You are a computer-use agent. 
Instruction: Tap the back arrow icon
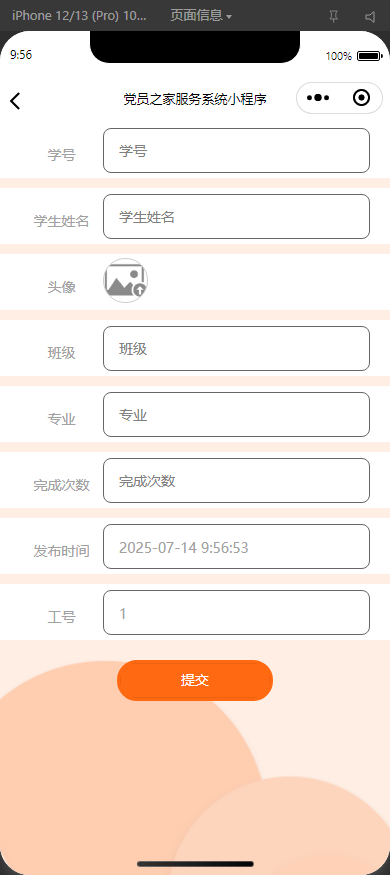(x=15, y=101)
